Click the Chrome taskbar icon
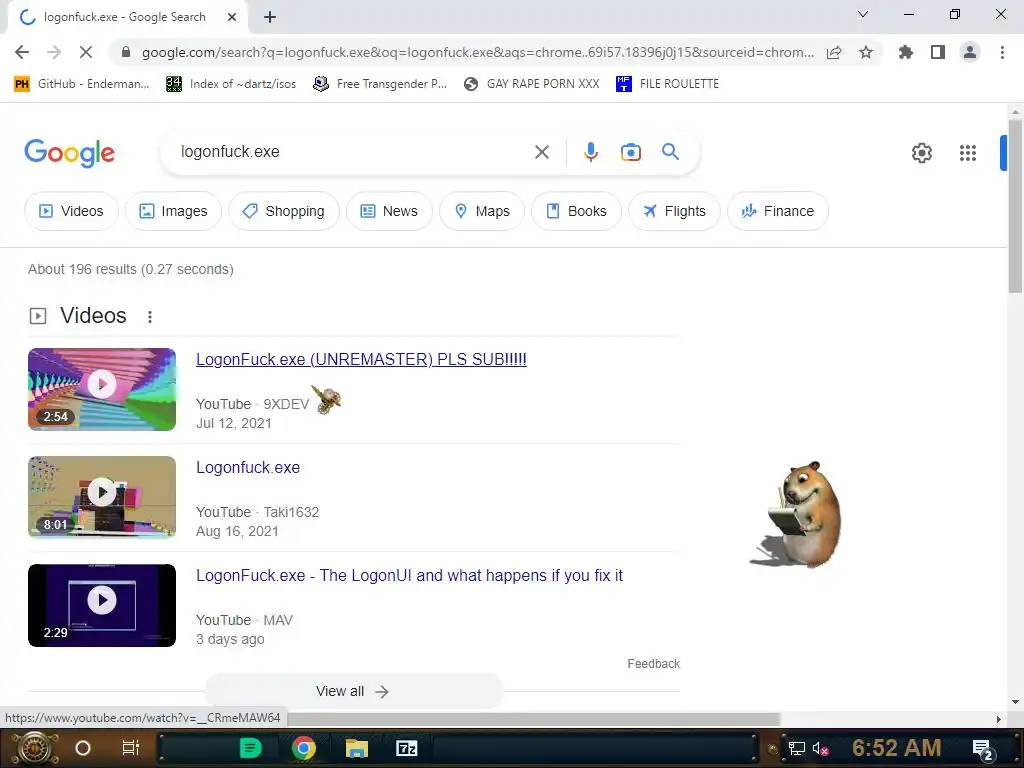Screen dimensions: 1024x768 (x=304, y=748)
